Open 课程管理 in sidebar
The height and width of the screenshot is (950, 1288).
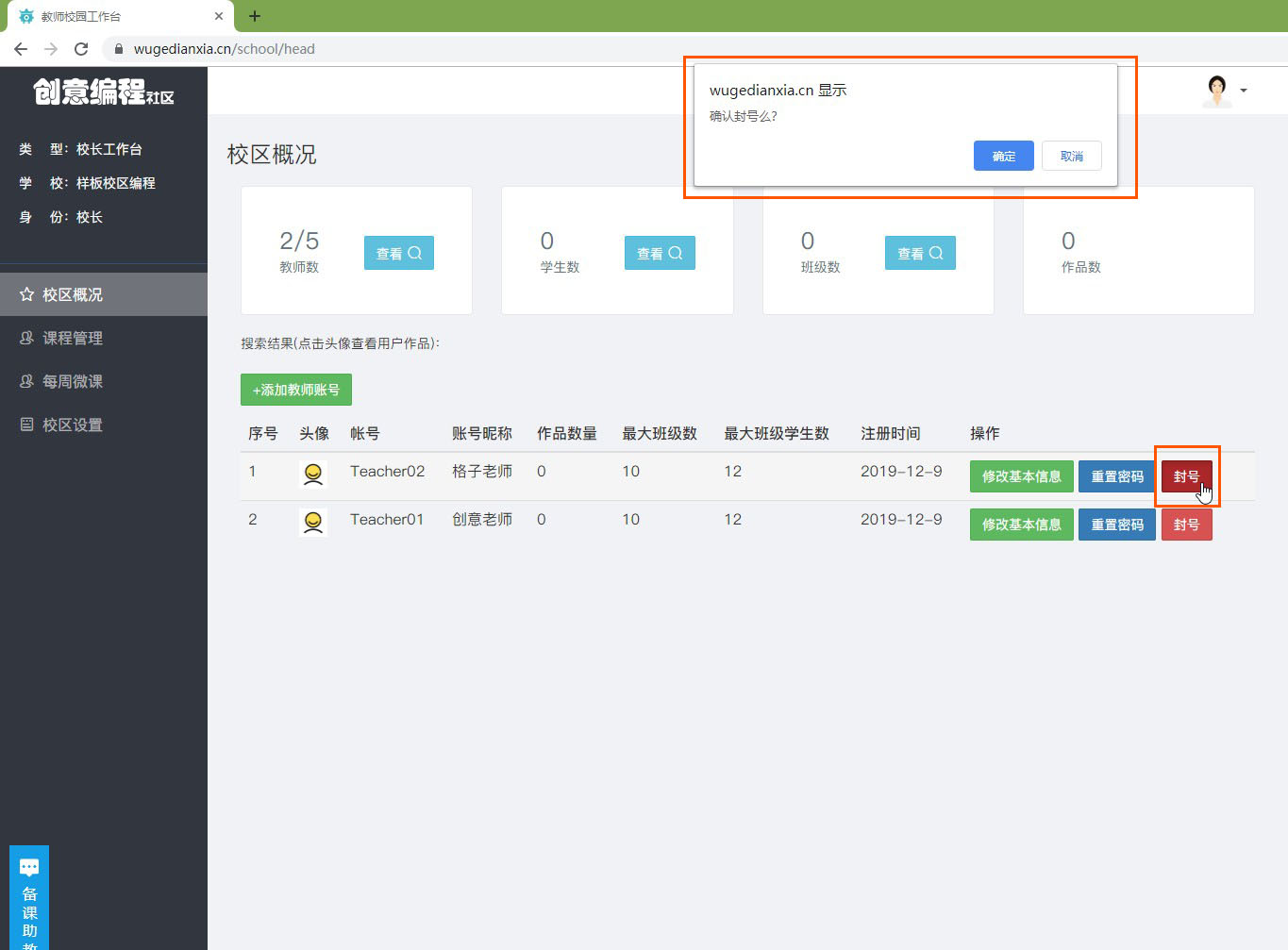pos(104,338)
